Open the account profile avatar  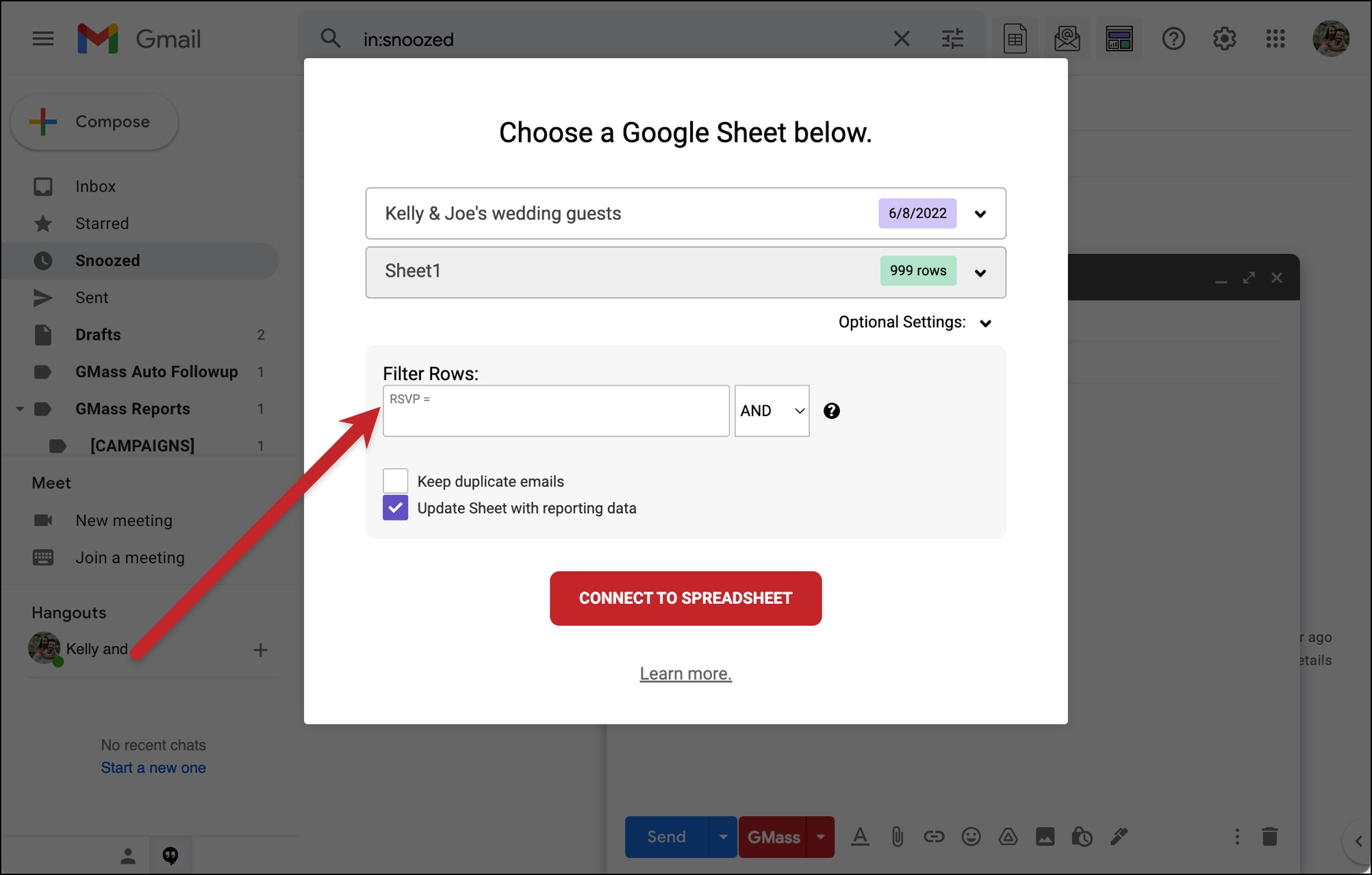pos(1331,39)
